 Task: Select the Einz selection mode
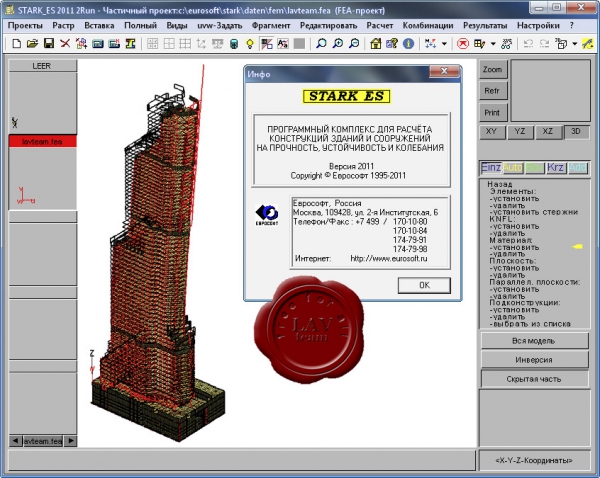tap(491, 168)
